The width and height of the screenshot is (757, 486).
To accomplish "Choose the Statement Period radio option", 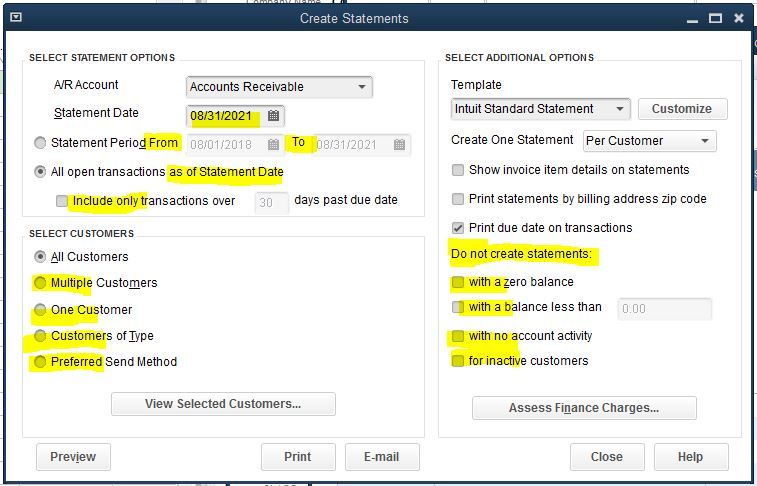I will pos(40,144).
